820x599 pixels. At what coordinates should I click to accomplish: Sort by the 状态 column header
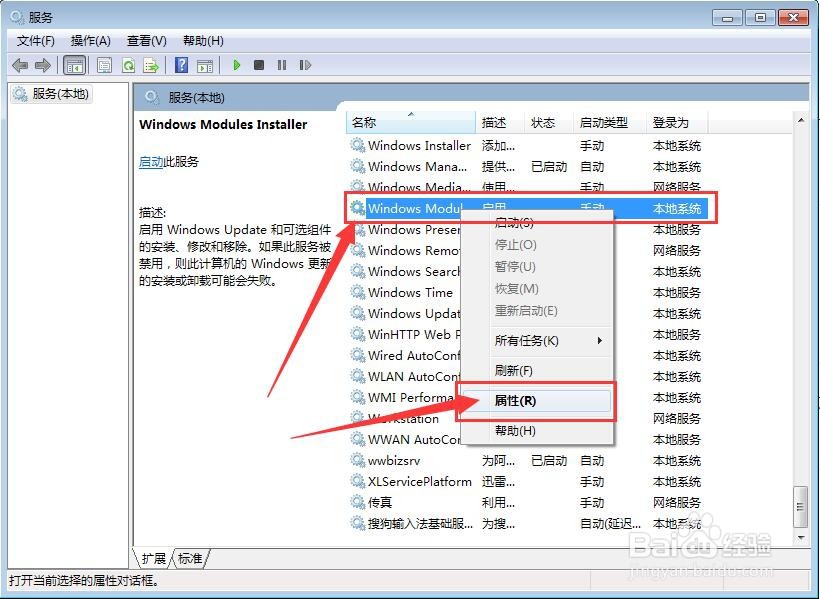pyautogui.click(x=549, y=122)
